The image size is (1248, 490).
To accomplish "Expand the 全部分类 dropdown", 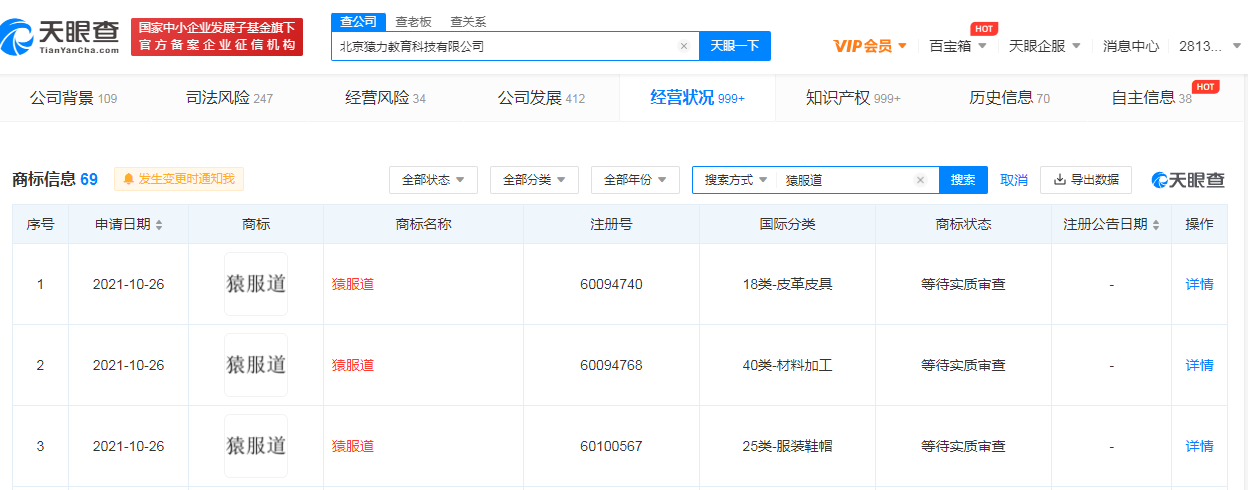I will point(534,180).
